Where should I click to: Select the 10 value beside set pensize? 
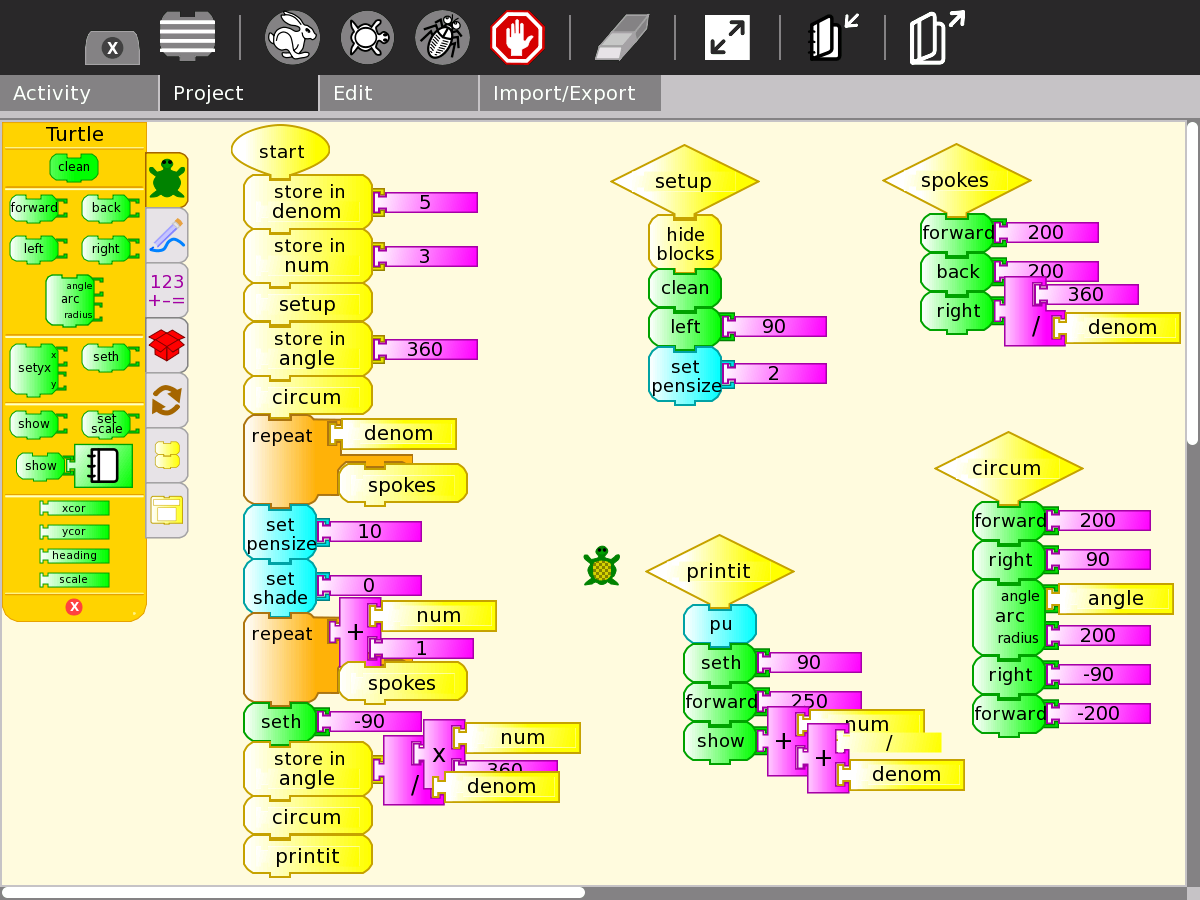370,531
